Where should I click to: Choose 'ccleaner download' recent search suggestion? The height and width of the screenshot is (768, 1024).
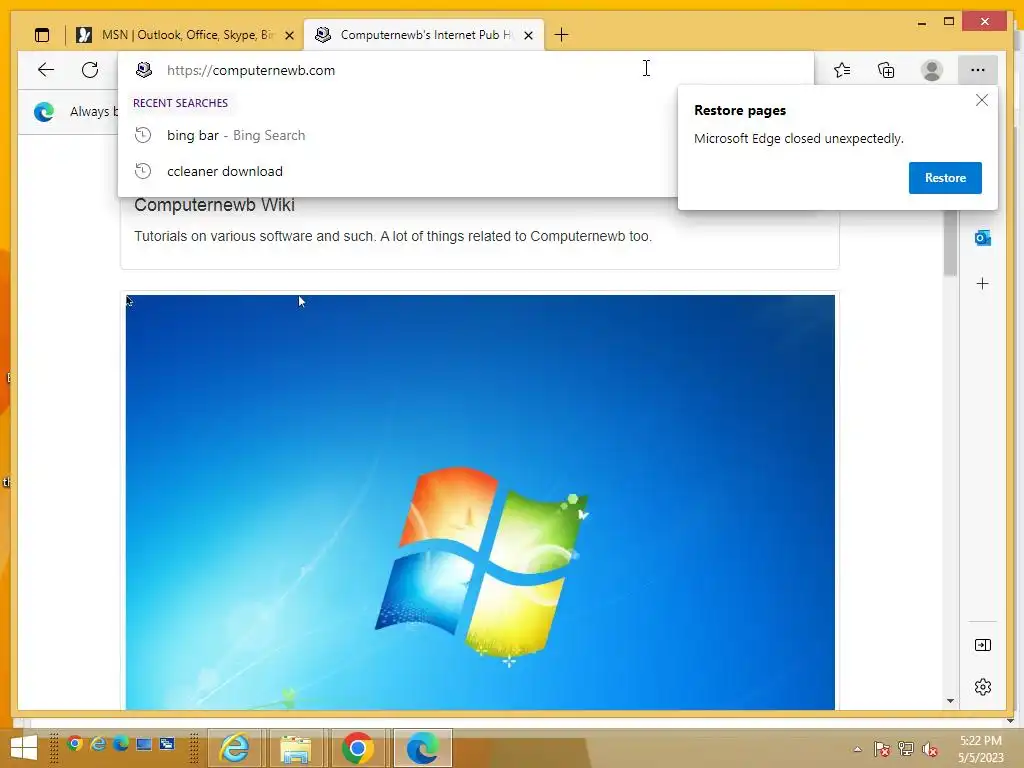[x=398, y=171]
